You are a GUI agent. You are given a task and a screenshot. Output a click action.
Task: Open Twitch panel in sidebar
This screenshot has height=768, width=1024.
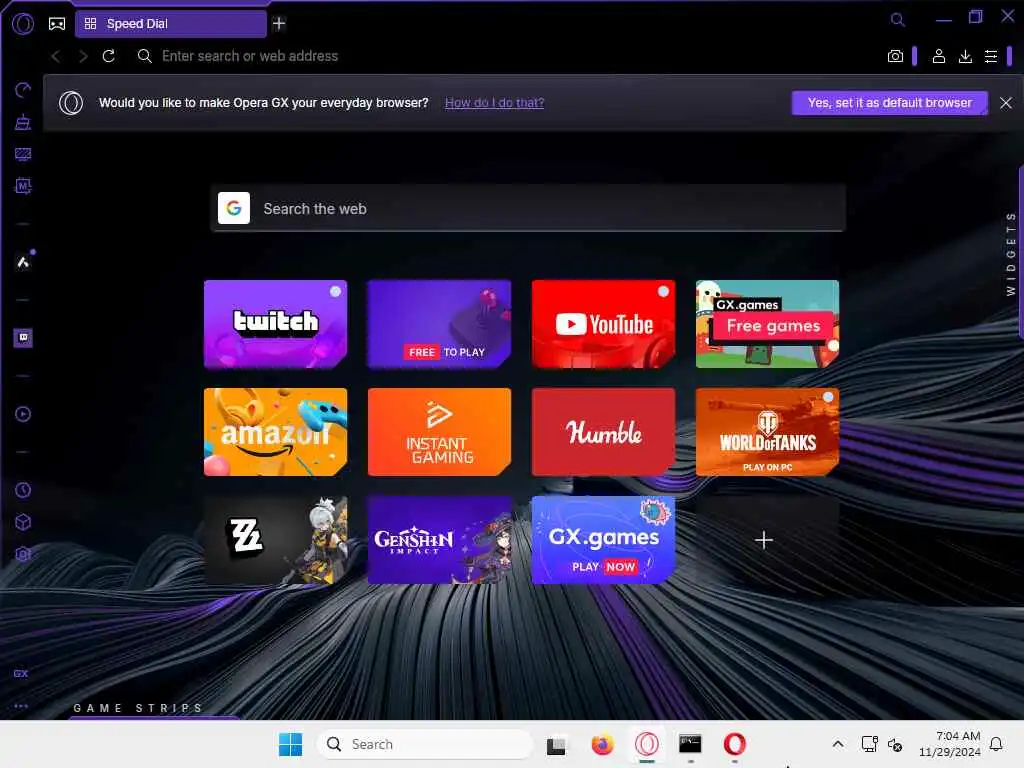click(23, 338)
